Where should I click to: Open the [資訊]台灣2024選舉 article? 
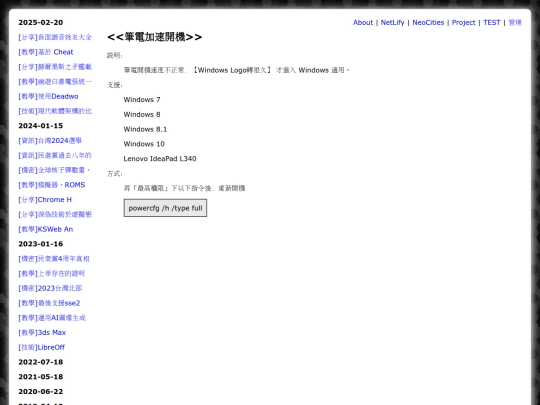coord(50,141)
